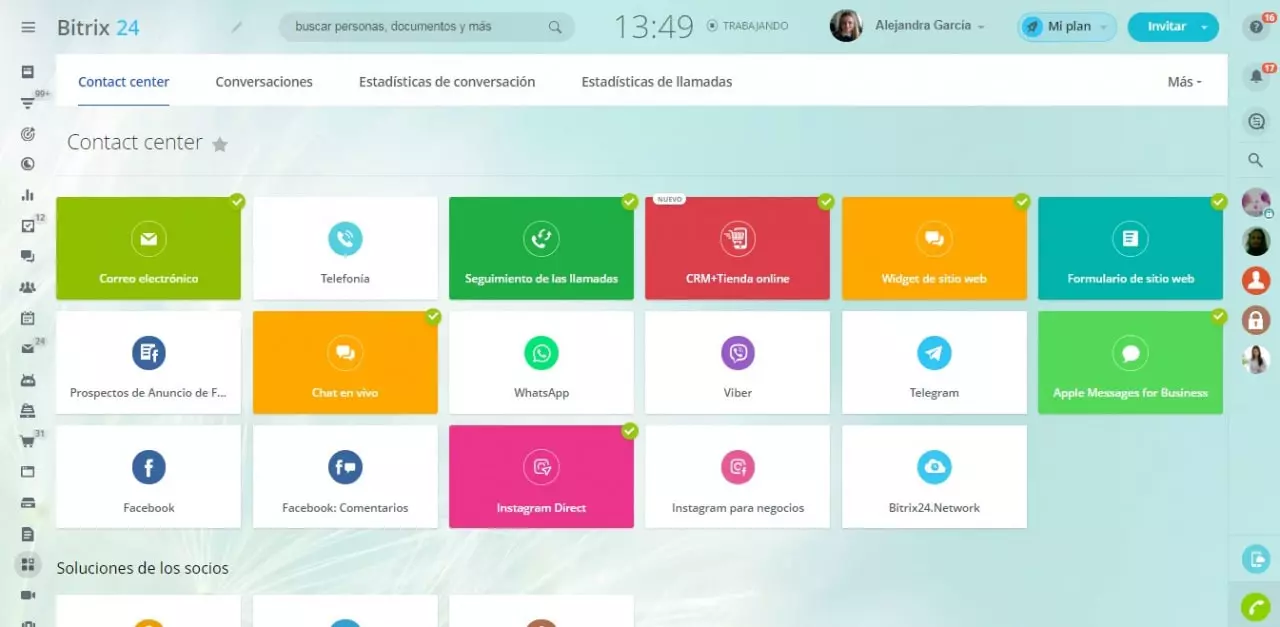
Task: Open the target goal icon in the left sidebar
Action: (x=28, y=133)
